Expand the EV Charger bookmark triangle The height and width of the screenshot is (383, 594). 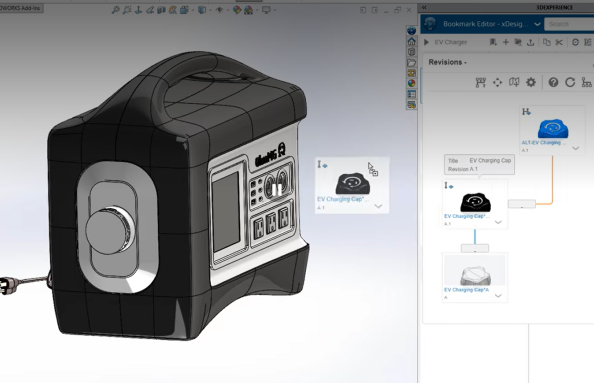point(426,42)
